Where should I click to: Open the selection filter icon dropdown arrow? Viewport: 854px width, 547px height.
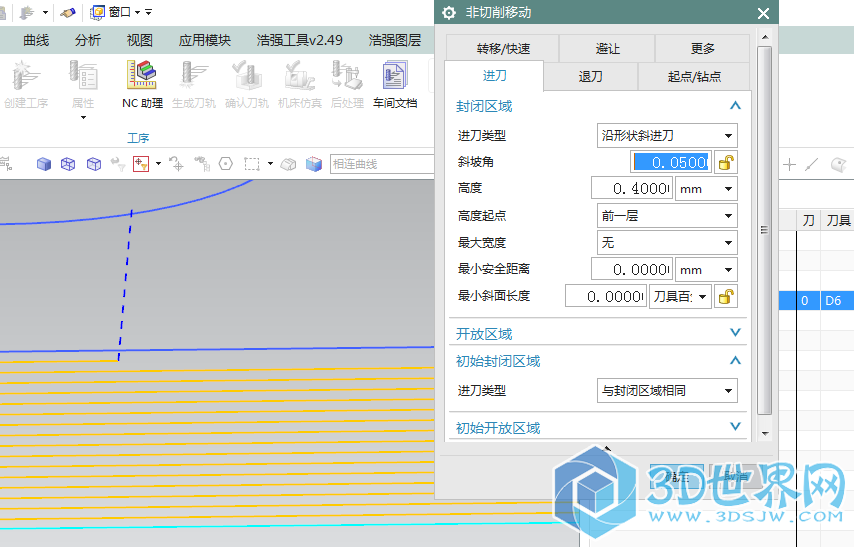[158, 163]
